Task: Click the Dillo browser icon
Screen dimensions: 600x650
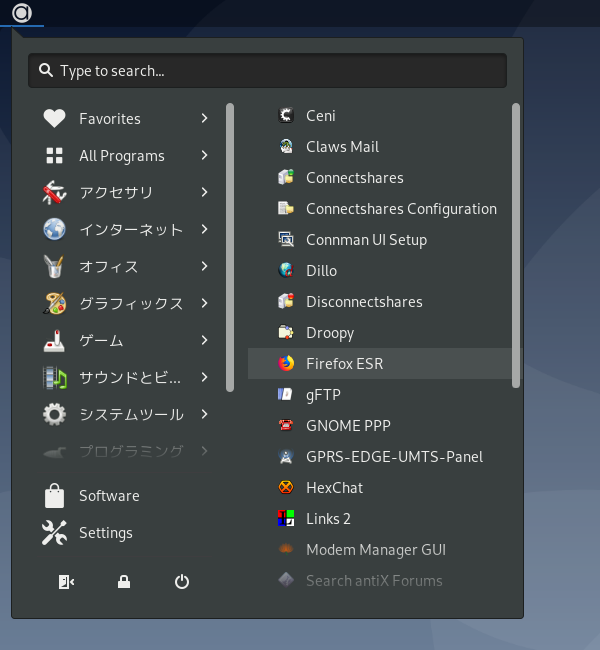Action: tap(286, 270)
